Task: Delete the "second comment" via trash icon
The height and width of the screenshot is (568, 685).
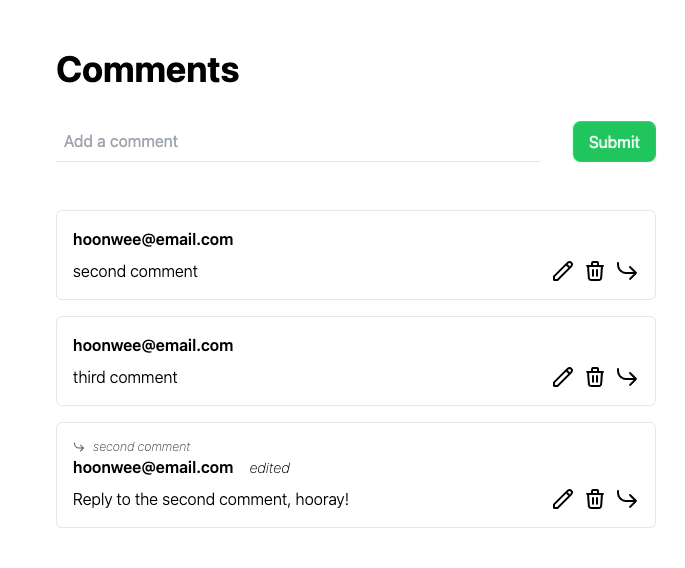Action: [595, 271]
